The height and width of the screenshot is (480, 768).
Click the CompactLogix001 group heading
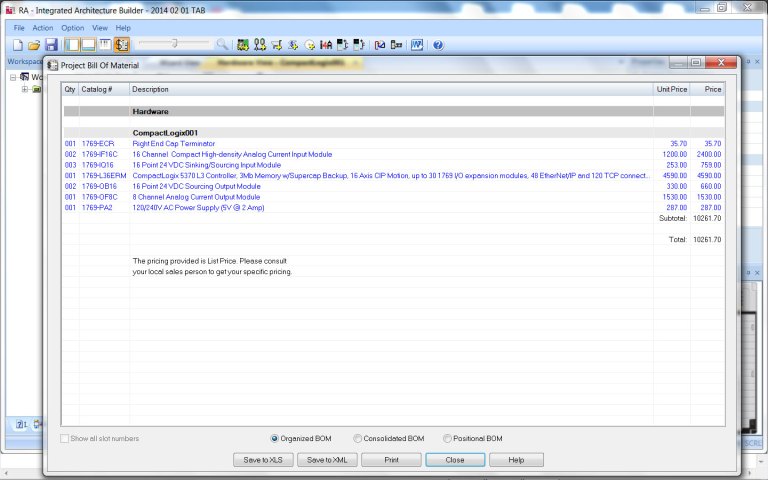[x=165, y=133]
